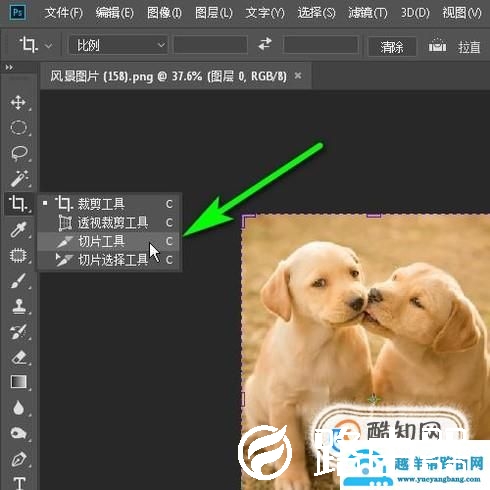Click the crop width input field
This screenshot has width=490, height=490.
pos(210,45)
